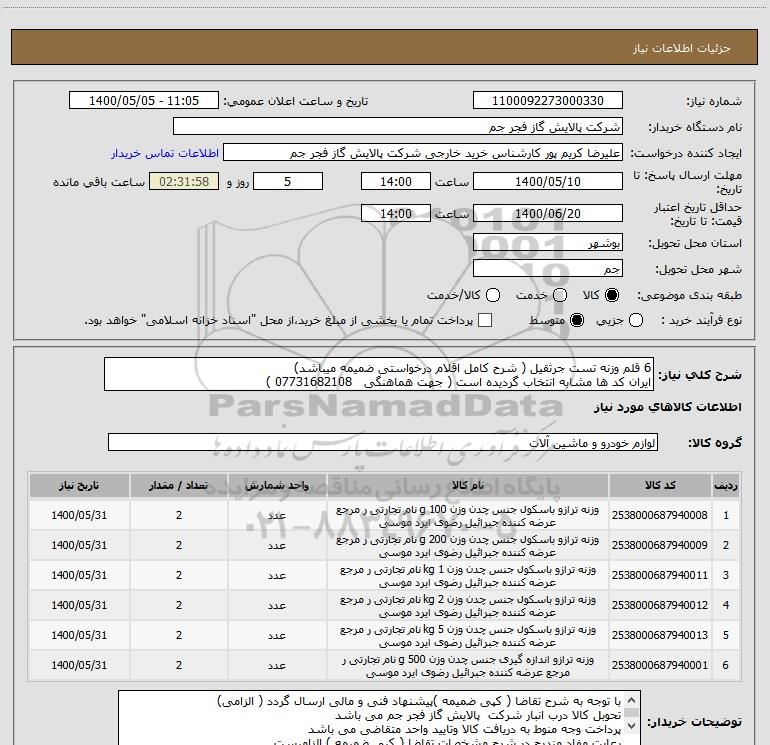
Task: Click the تعداد / مقدار column header
Action: point(179,485)
